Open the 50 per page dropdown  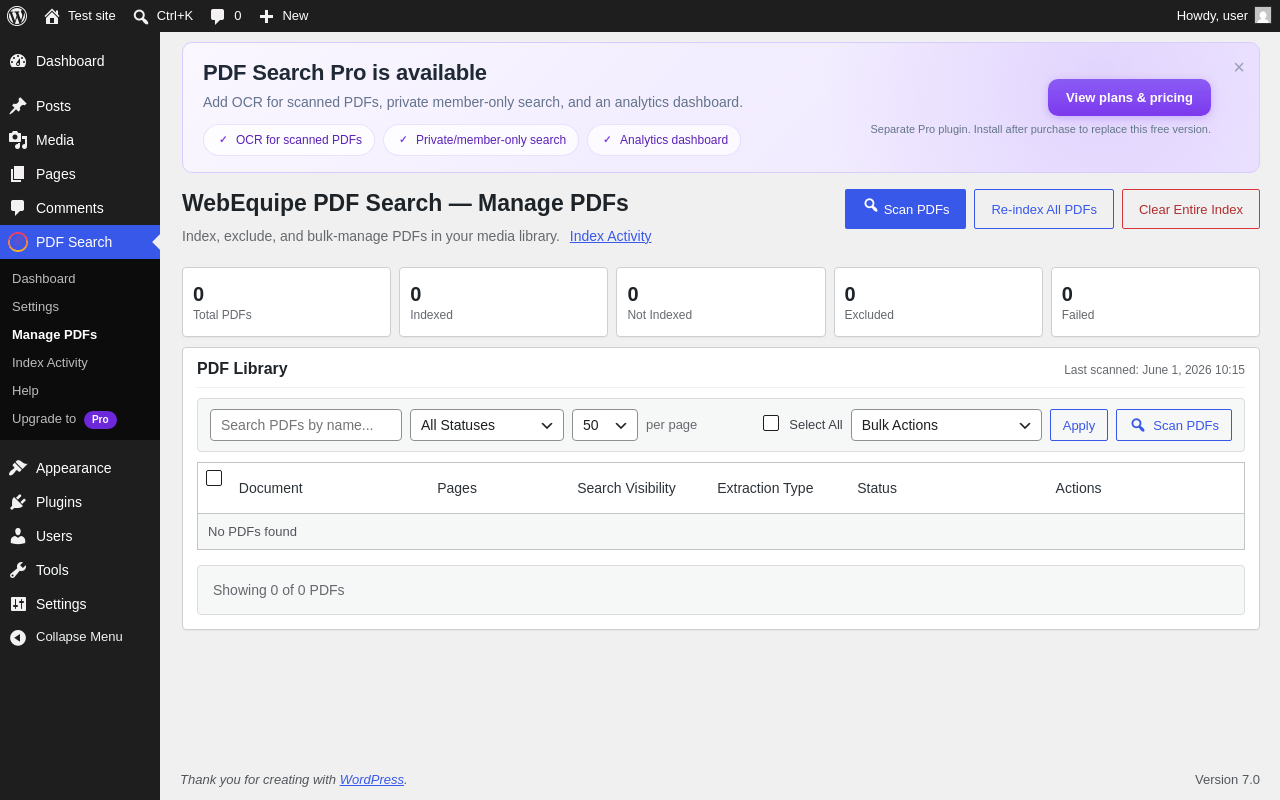pos(605,425)
